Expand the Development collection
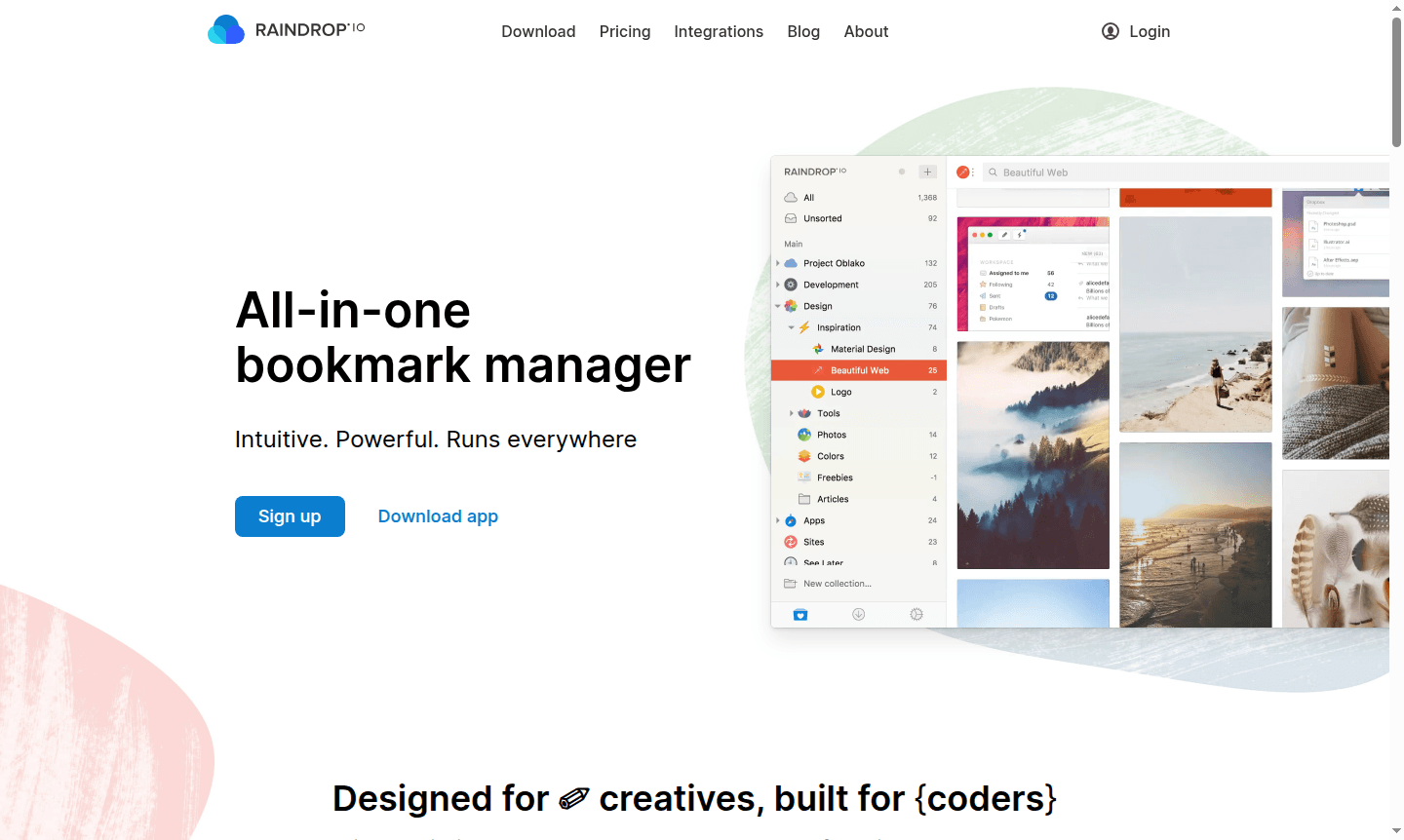1404x840 pixels. coord(777,285)
